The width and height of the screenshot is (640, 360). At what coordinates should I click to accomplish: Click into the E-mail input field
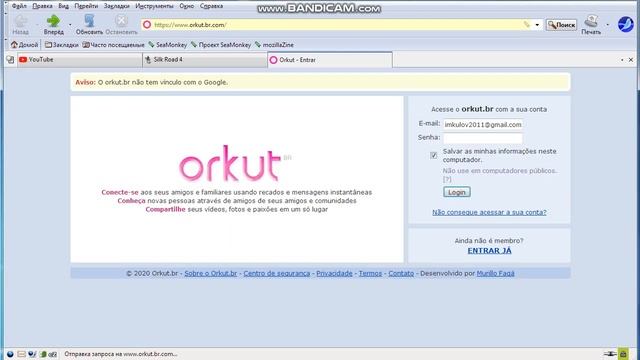(x=483, y=124)
